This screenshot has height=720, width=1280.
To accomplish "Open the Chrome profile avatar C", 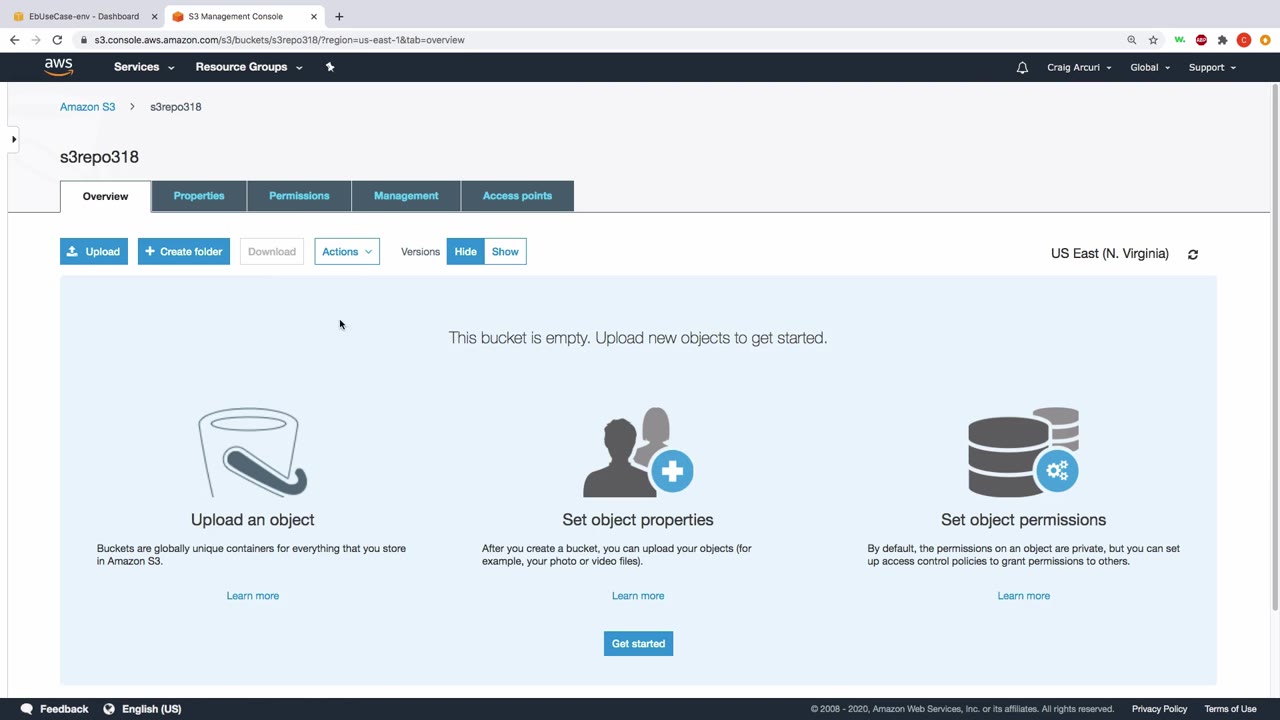I will pyautogui.click(x=1244, y=40).
